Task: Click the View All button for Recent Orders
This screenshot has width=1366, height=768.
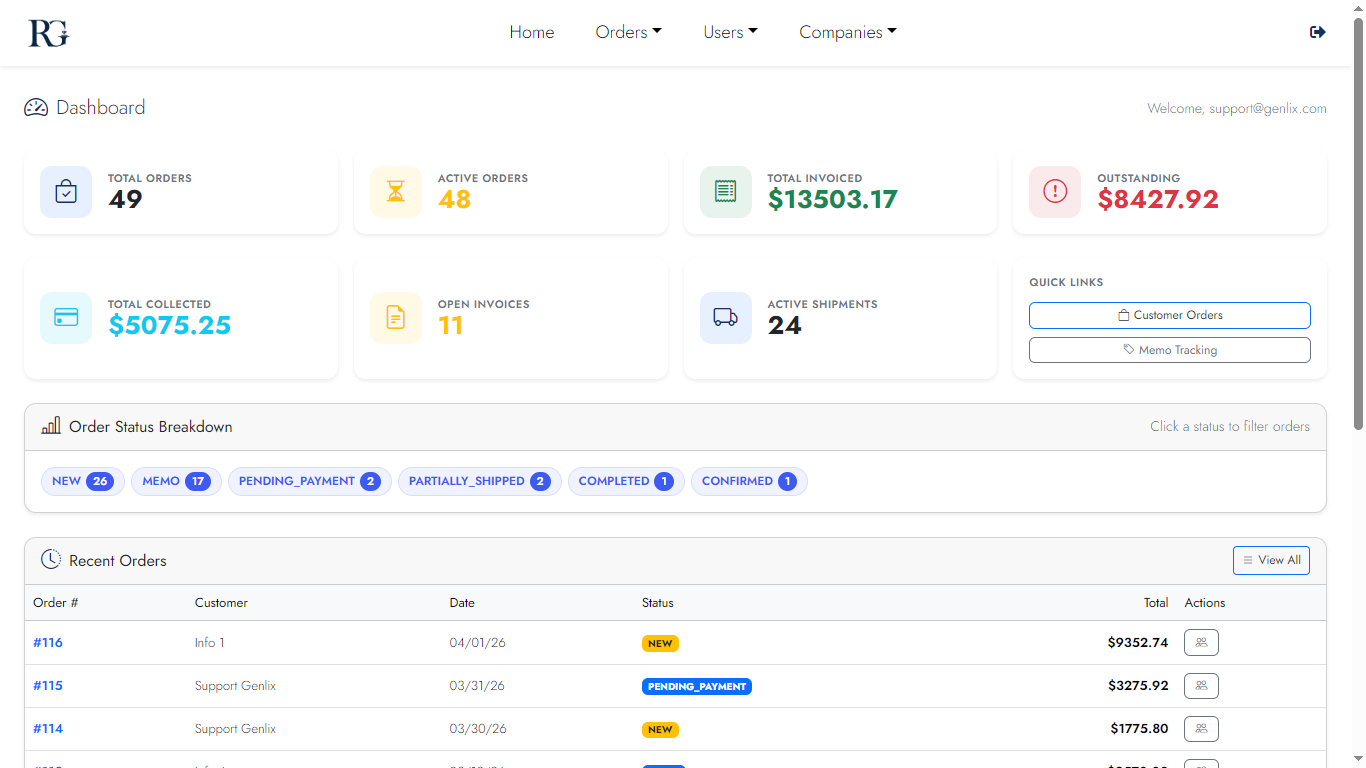Action: (1271, 560)
